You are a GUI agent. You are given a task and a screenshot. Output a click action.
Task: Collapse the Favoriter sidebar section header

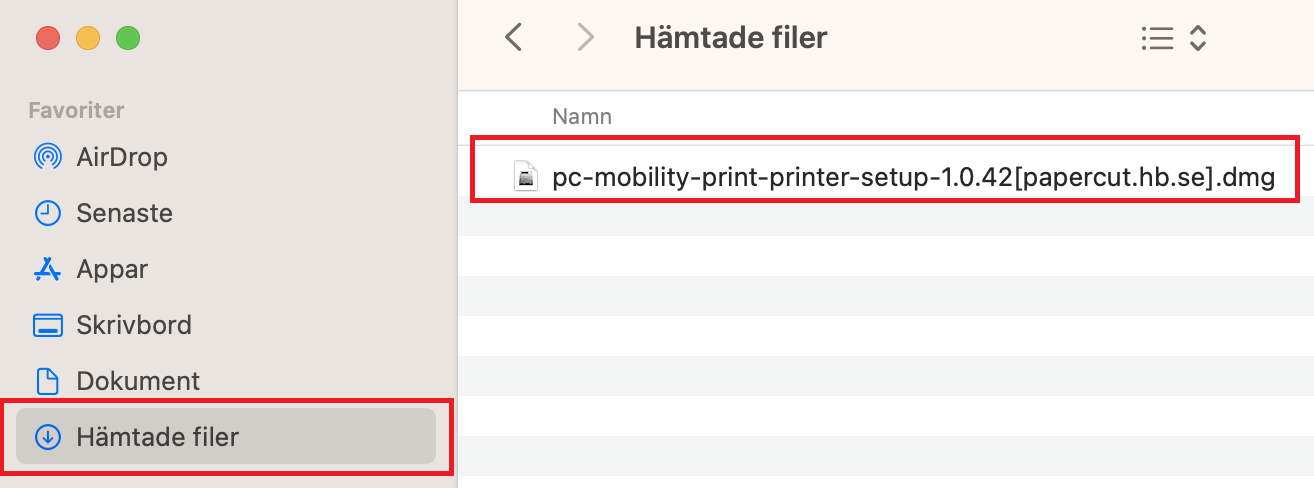click(x=76, y=110)
